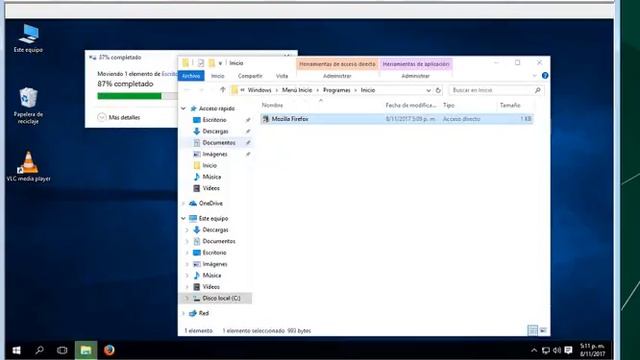Switch to the Compartir ribbon tab

pos(250,76)
